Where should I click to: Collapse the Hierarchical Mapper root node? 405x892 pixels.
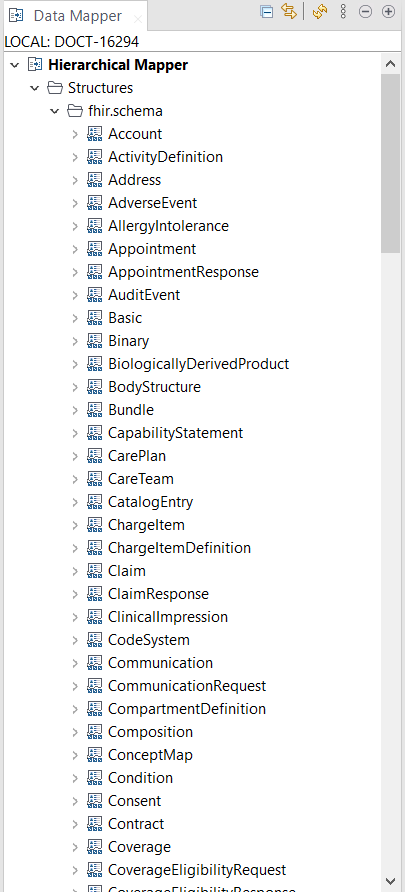click(15, 65)
